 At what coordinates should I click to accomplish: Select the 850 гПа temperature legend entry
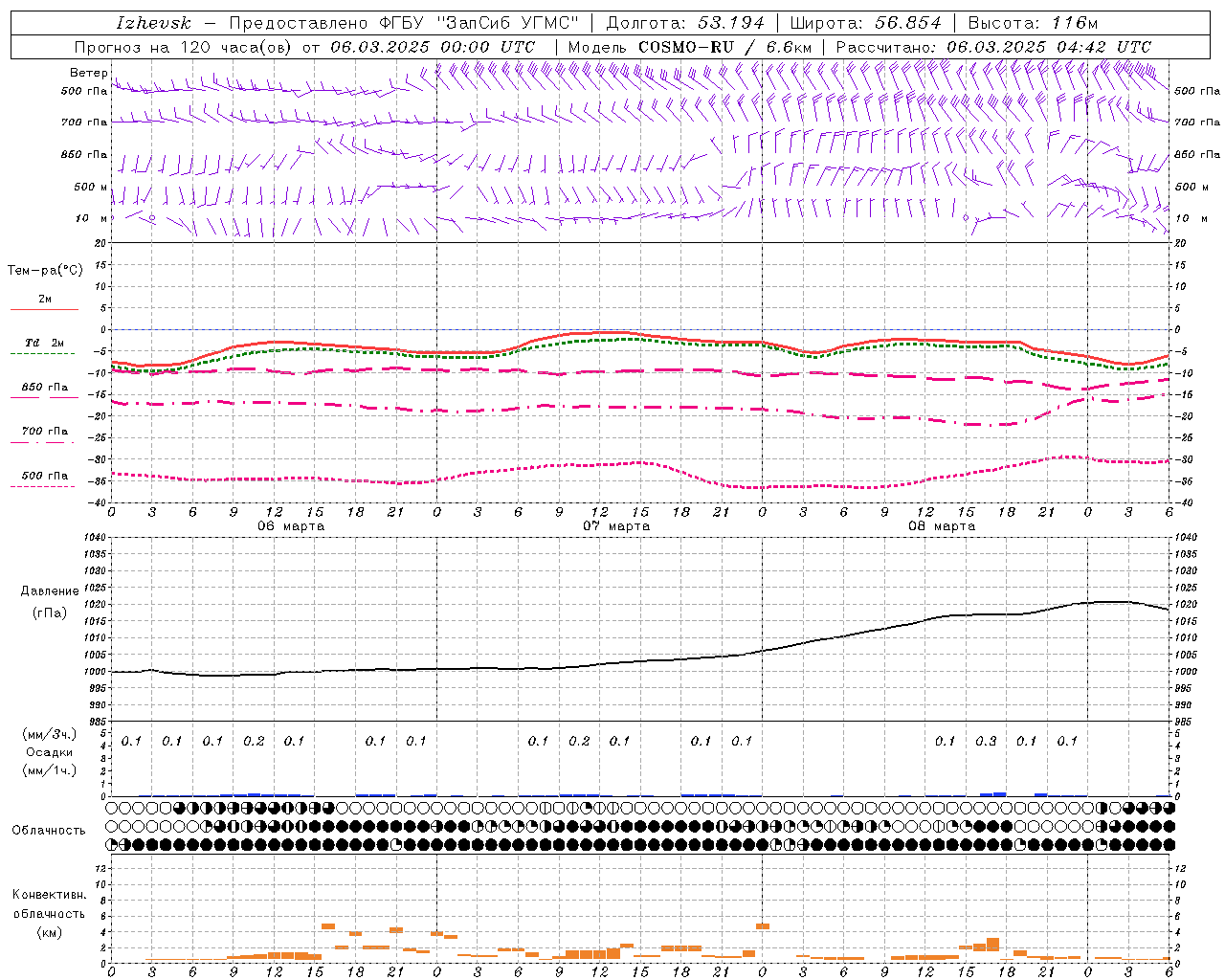tap(45, 388)
